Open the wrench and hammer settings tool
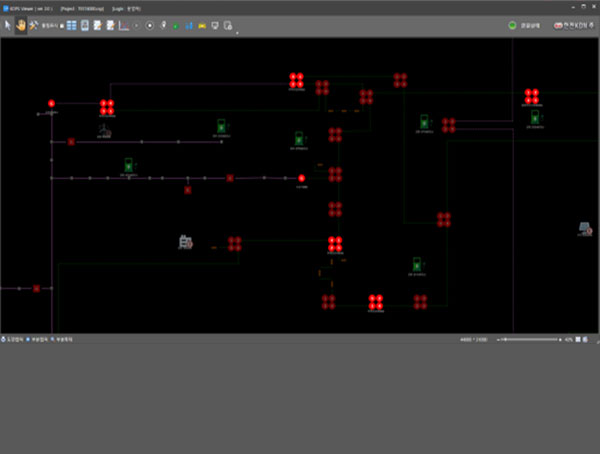 click(32, 25)
